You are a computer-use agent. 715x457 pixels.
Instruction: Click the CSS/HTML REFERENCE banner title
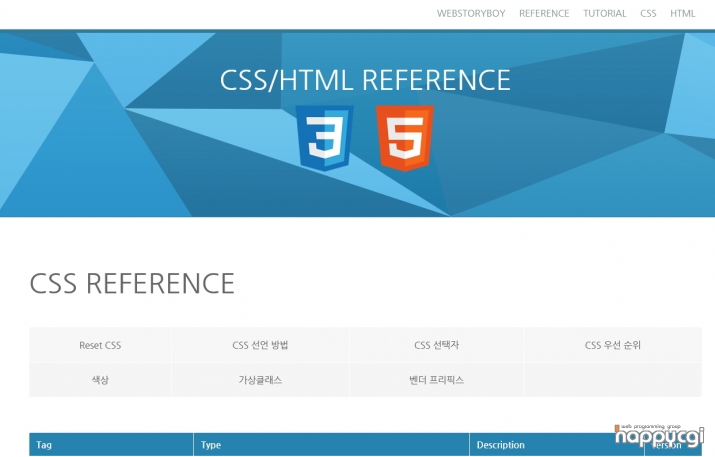(x=365, y=80)
